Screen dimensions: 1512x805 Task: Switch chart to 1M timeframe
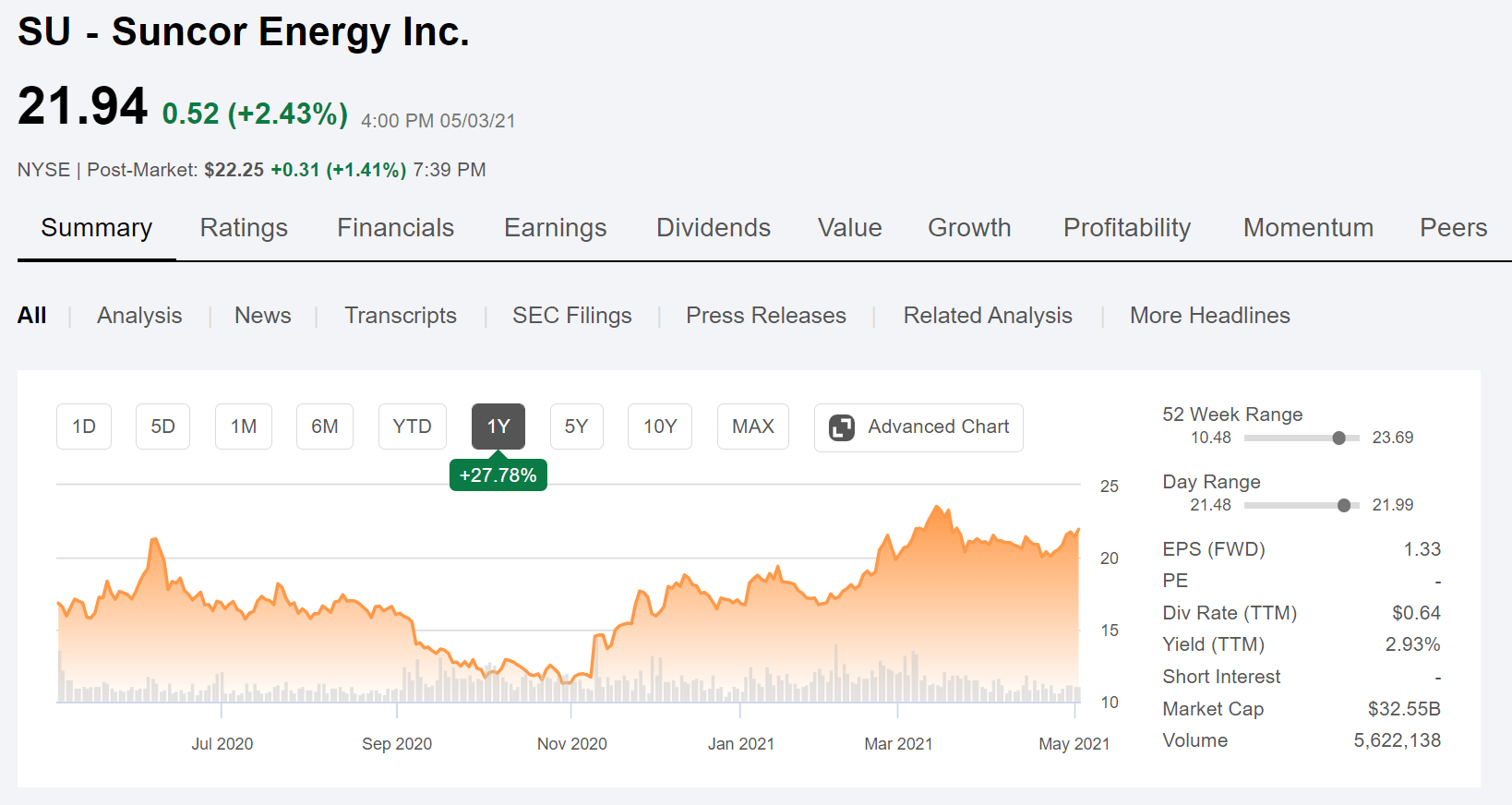point(243,427)
